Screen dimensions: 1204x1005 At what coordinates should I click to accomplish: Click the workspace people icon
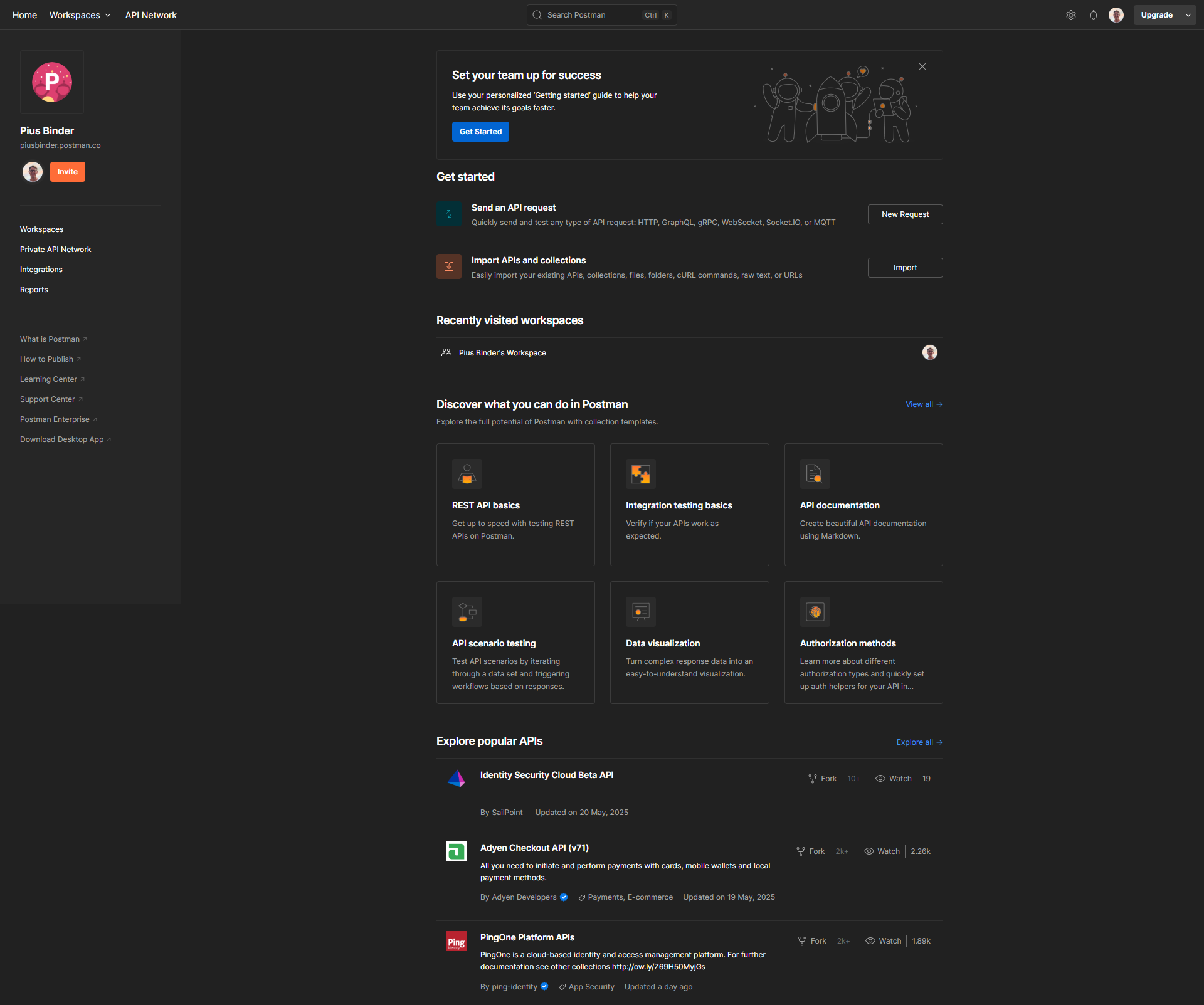click(446, 353)
